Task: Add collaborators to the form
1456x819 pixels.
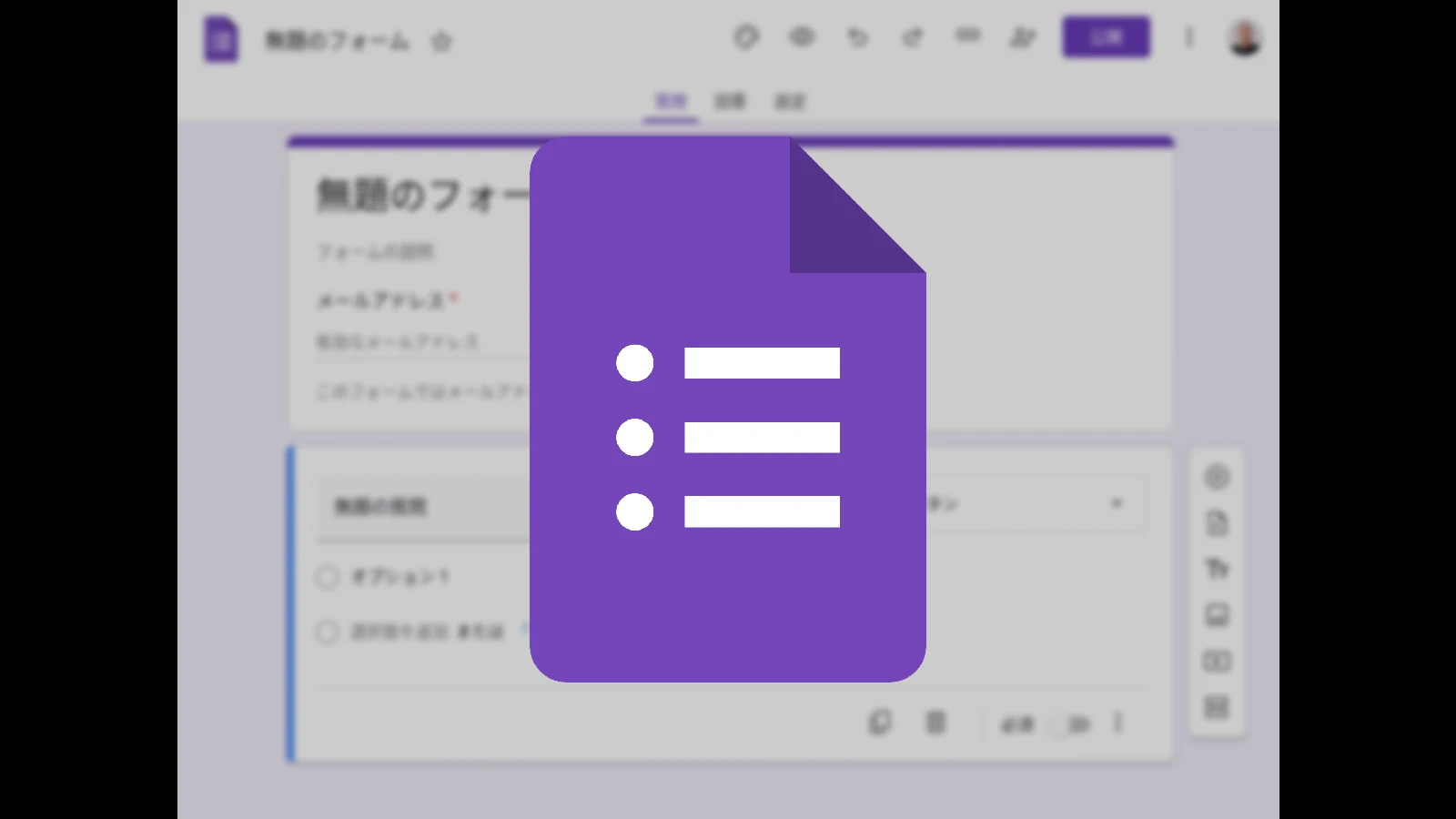Action: 1024,37
